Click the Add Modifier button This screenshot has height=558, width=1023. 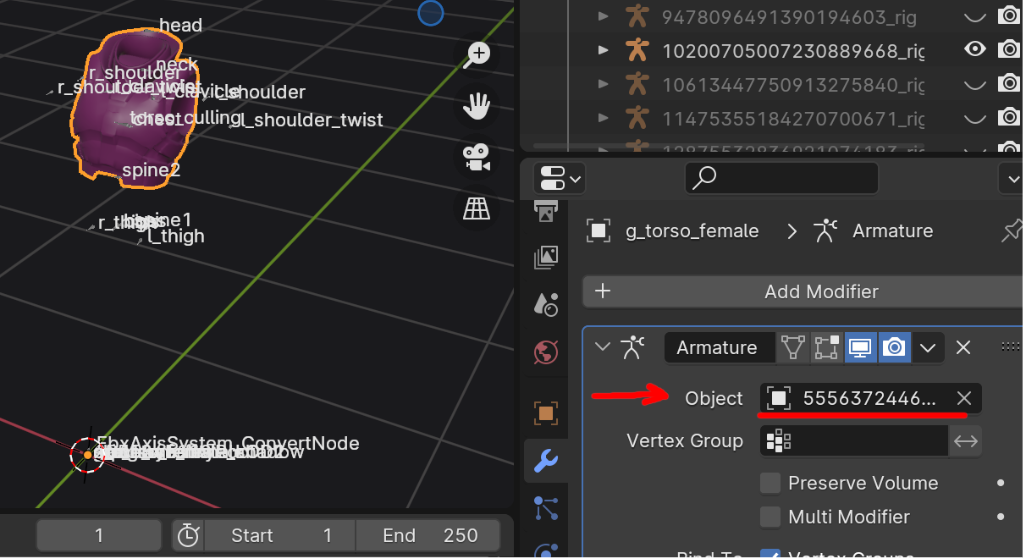[802, 291]
